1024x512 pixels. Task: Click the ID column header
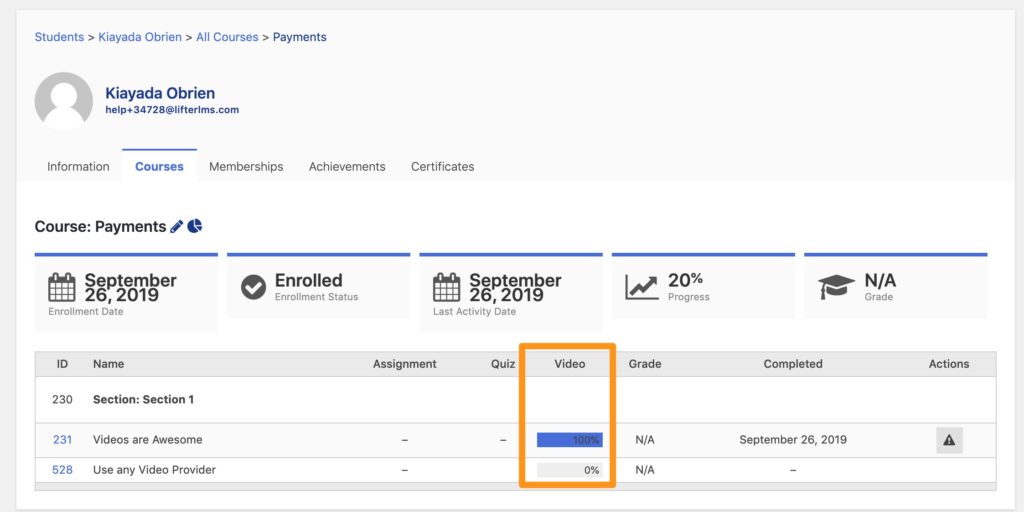62,364
